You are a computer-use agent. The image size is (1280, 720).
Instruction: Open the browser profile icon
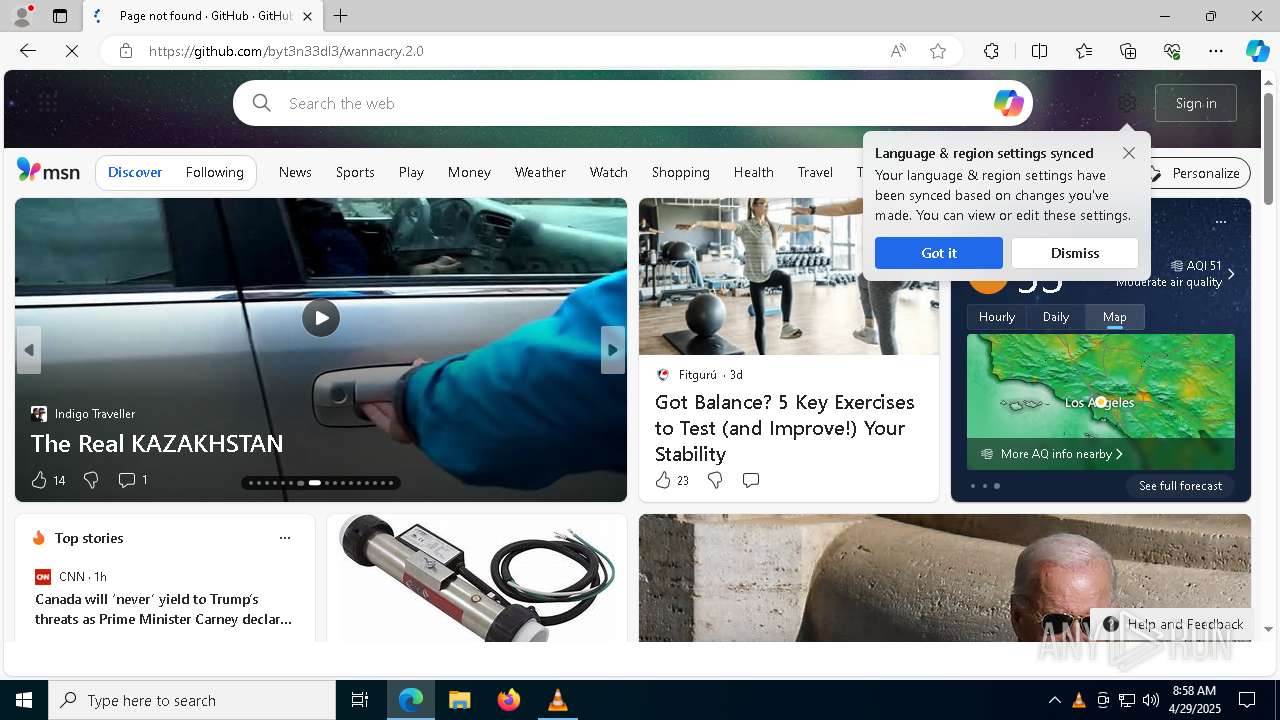pyautogui.click(x=22, y=15)
